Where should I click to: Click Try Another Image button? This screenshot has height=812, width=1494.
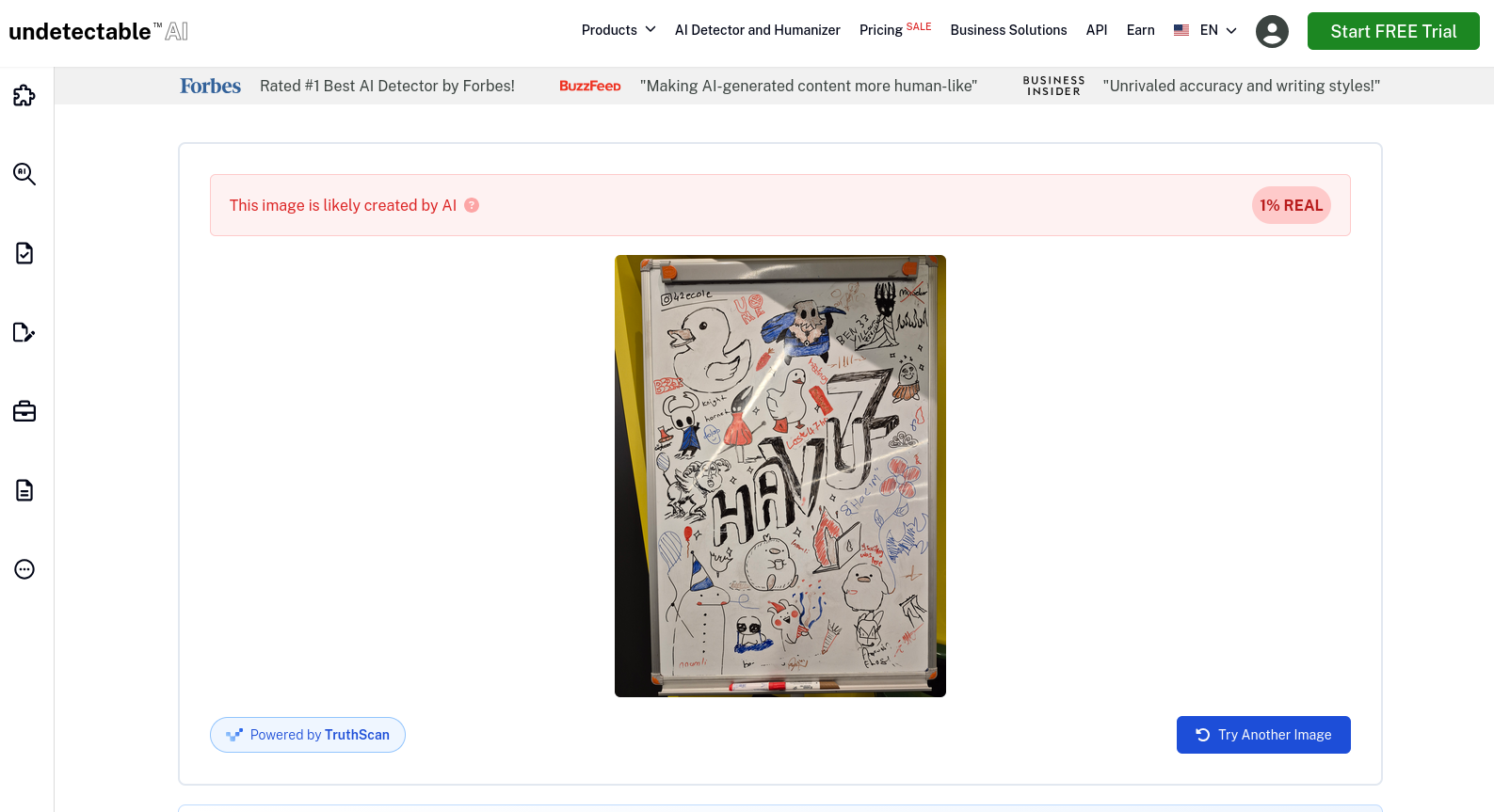click(1263, 735)
